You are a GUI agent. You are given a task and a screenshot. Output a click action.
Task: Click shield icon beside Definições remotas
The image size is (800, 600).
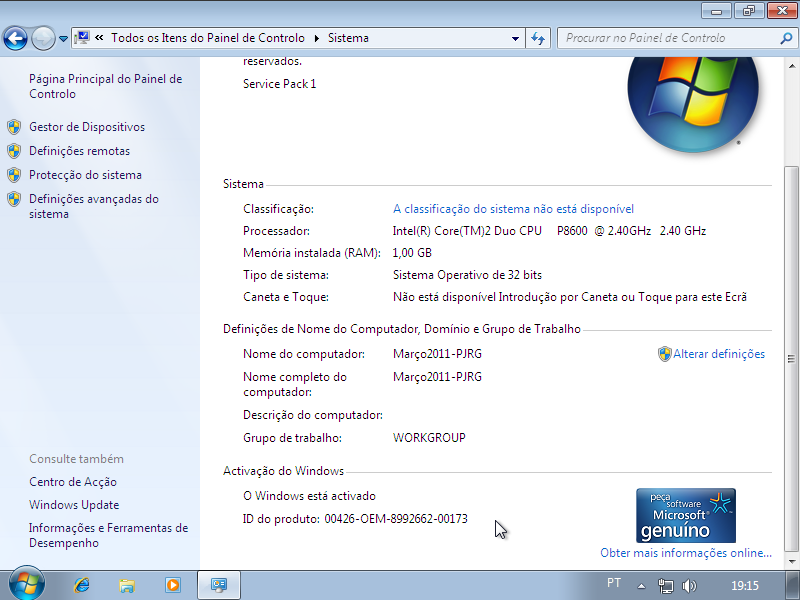14,151
